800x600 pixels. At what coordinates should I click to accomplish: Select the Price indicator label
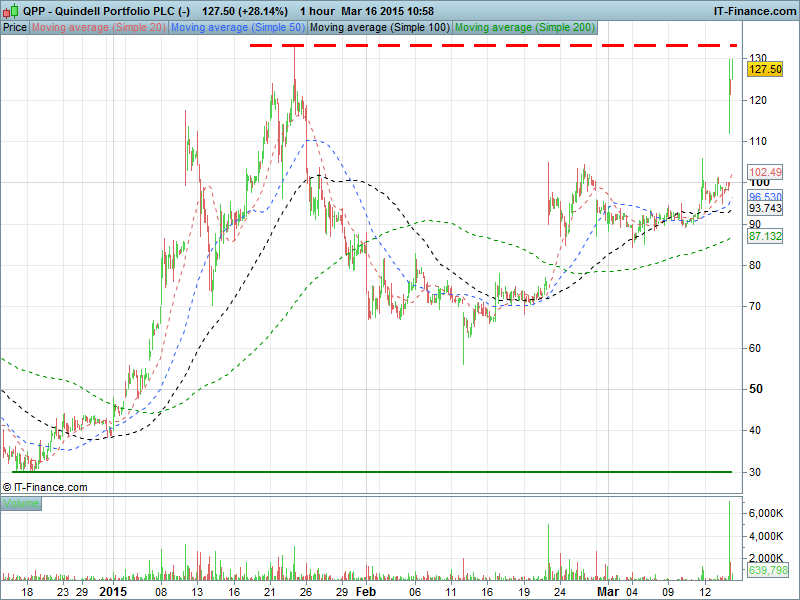pyautogui.click(x=15, y=28)
